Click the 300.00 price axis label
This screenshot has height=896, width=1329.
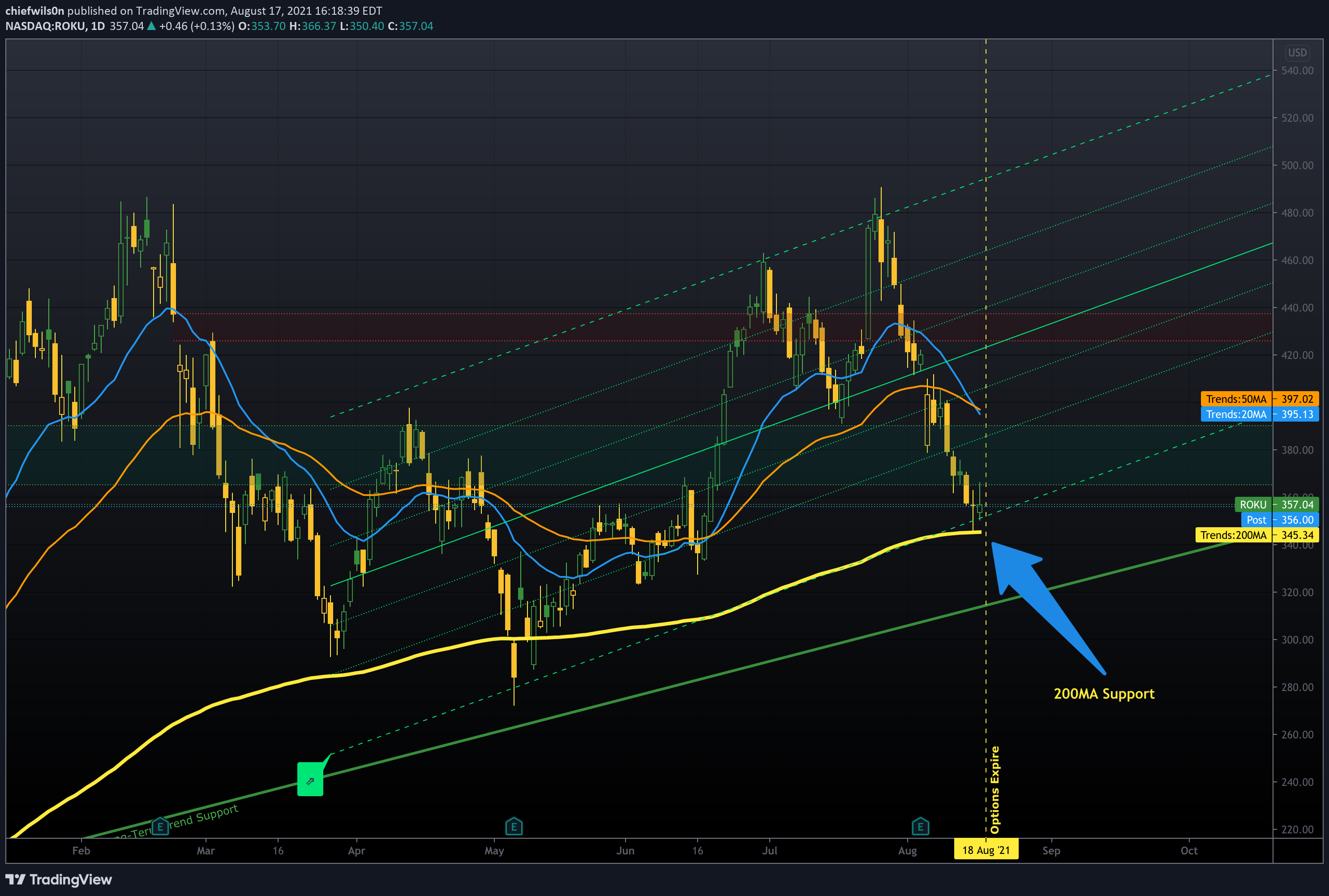[1297, 640]
